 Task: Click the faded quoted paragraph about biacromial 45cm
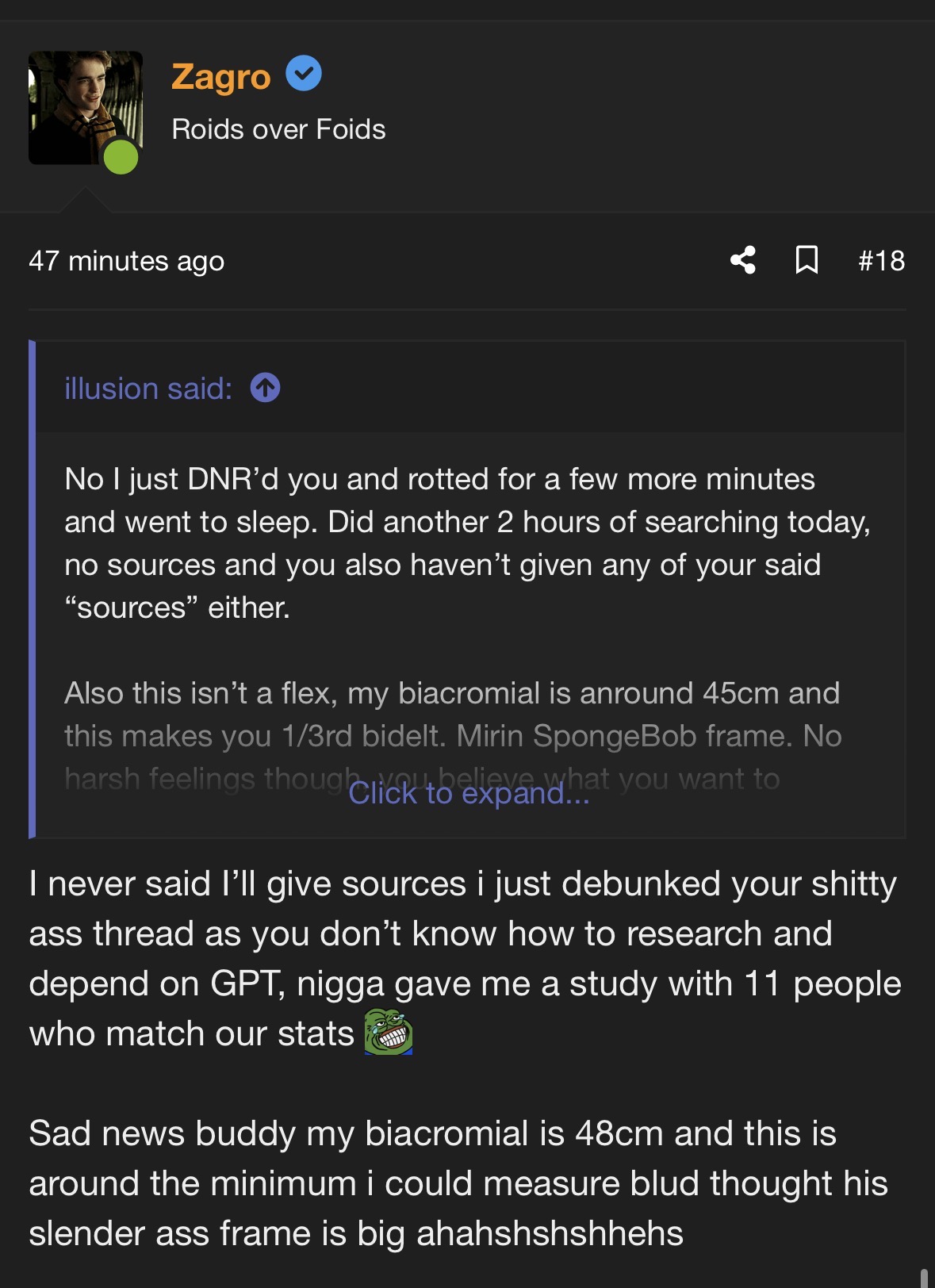tap(452, 715)
